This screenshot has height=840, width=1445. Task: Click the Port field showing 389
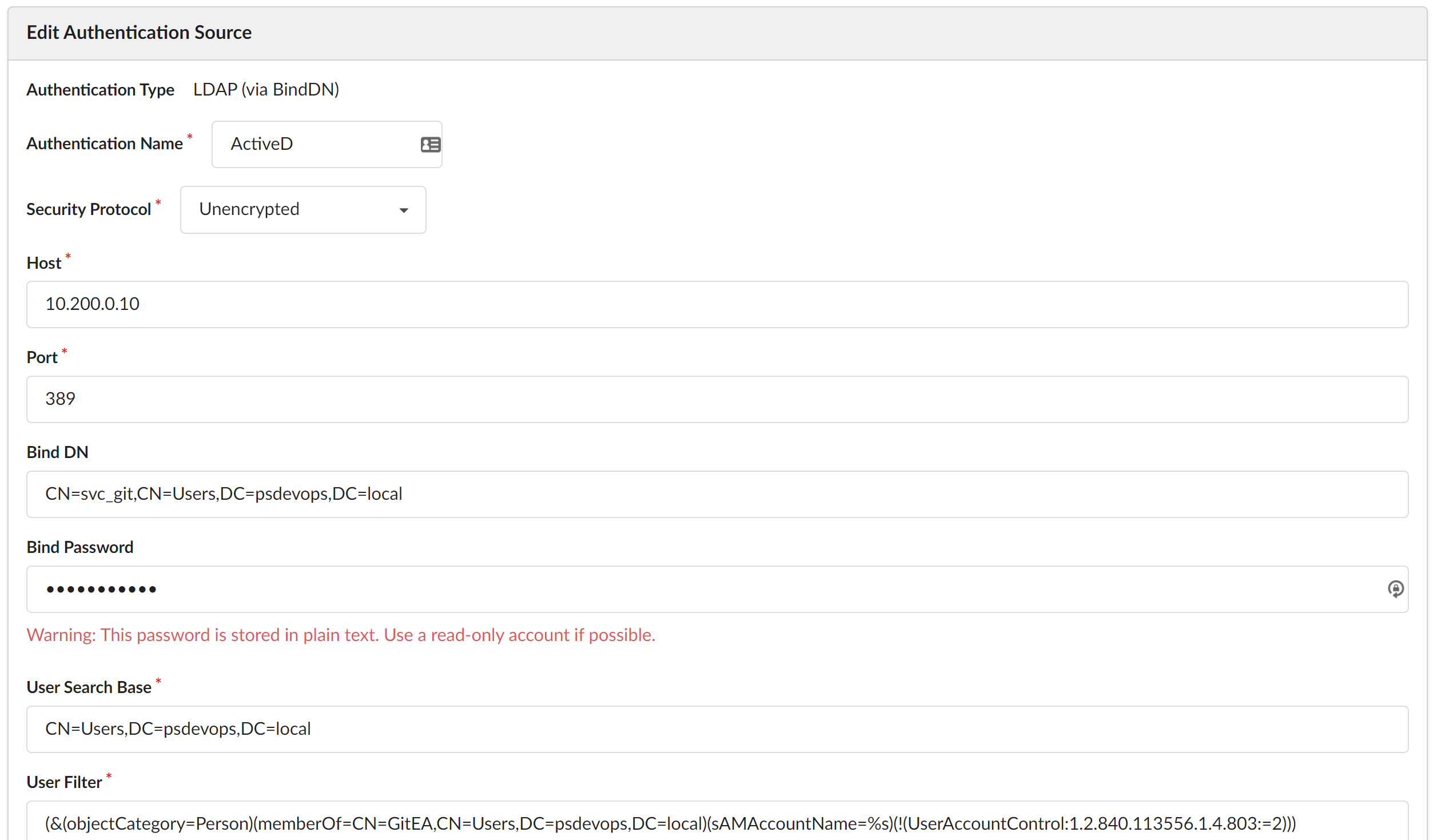(716, 400)
